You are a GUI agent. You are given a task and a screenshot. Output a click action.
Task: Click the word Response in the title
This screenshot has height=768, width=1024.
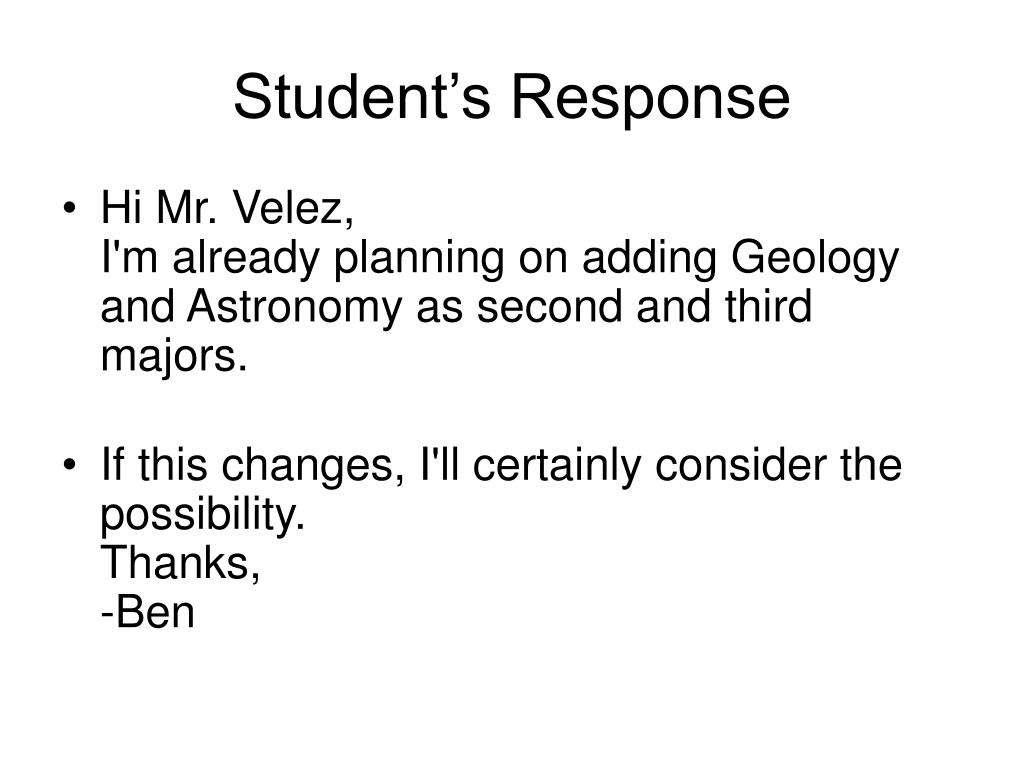[x=650, y=99]
